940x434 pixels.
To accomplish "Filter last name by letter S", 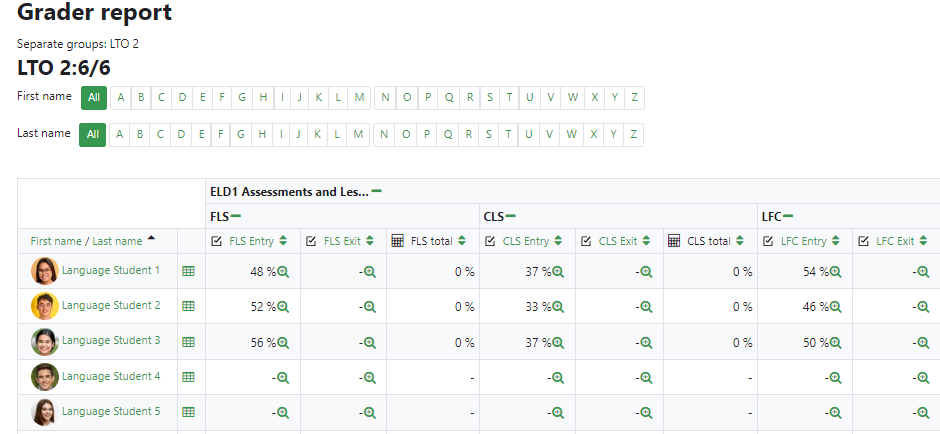I will (x=490, y=134).
